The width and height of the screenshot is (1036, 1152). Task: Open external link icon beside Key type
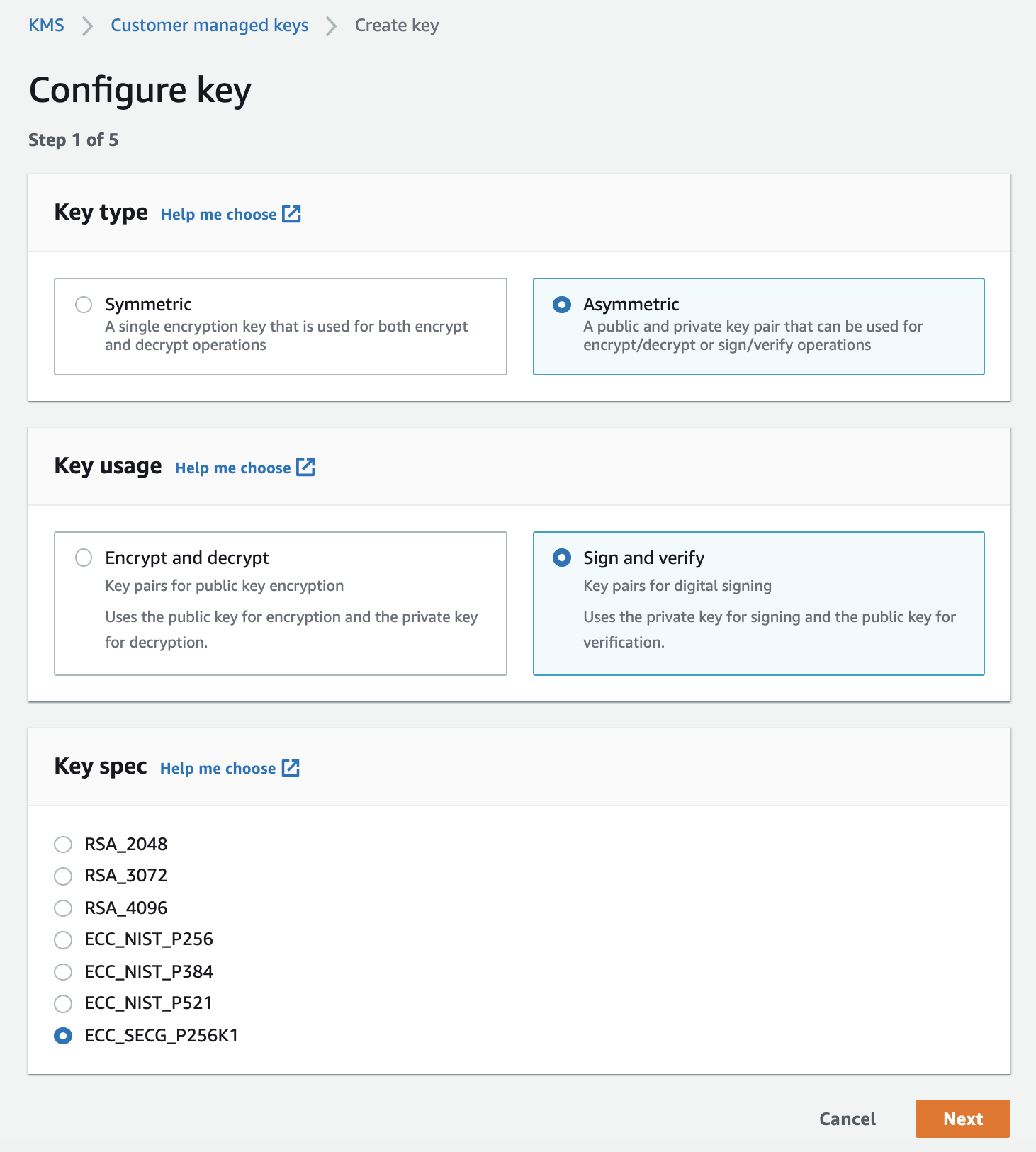[x=291, y=214]
